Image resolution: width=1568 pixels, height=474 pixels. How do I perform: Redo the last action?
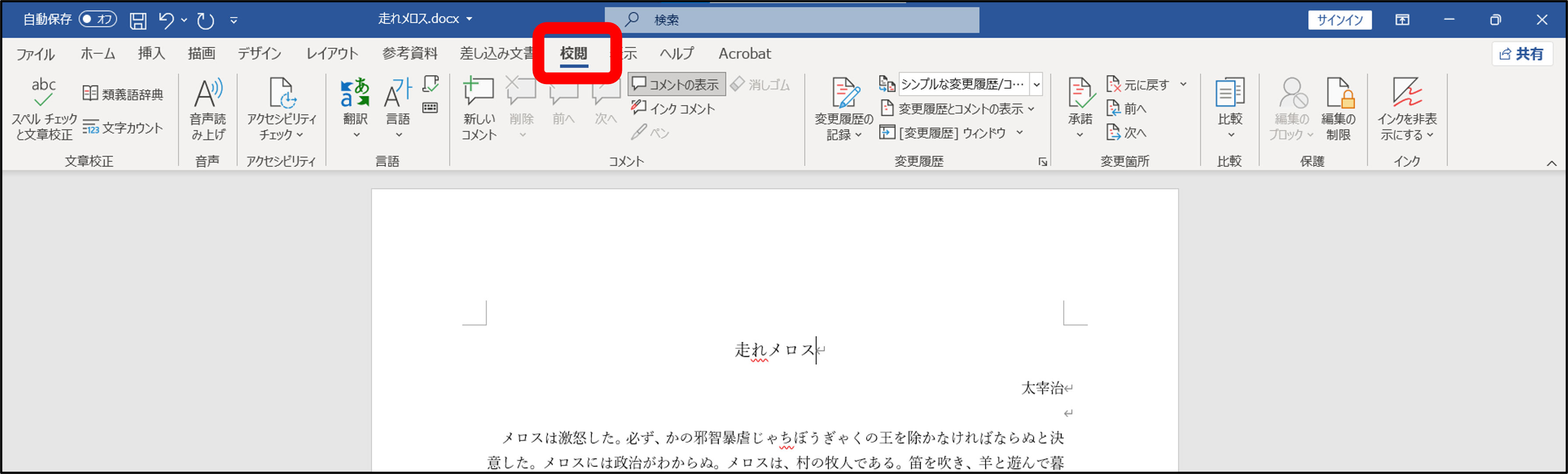coord(206,20)
